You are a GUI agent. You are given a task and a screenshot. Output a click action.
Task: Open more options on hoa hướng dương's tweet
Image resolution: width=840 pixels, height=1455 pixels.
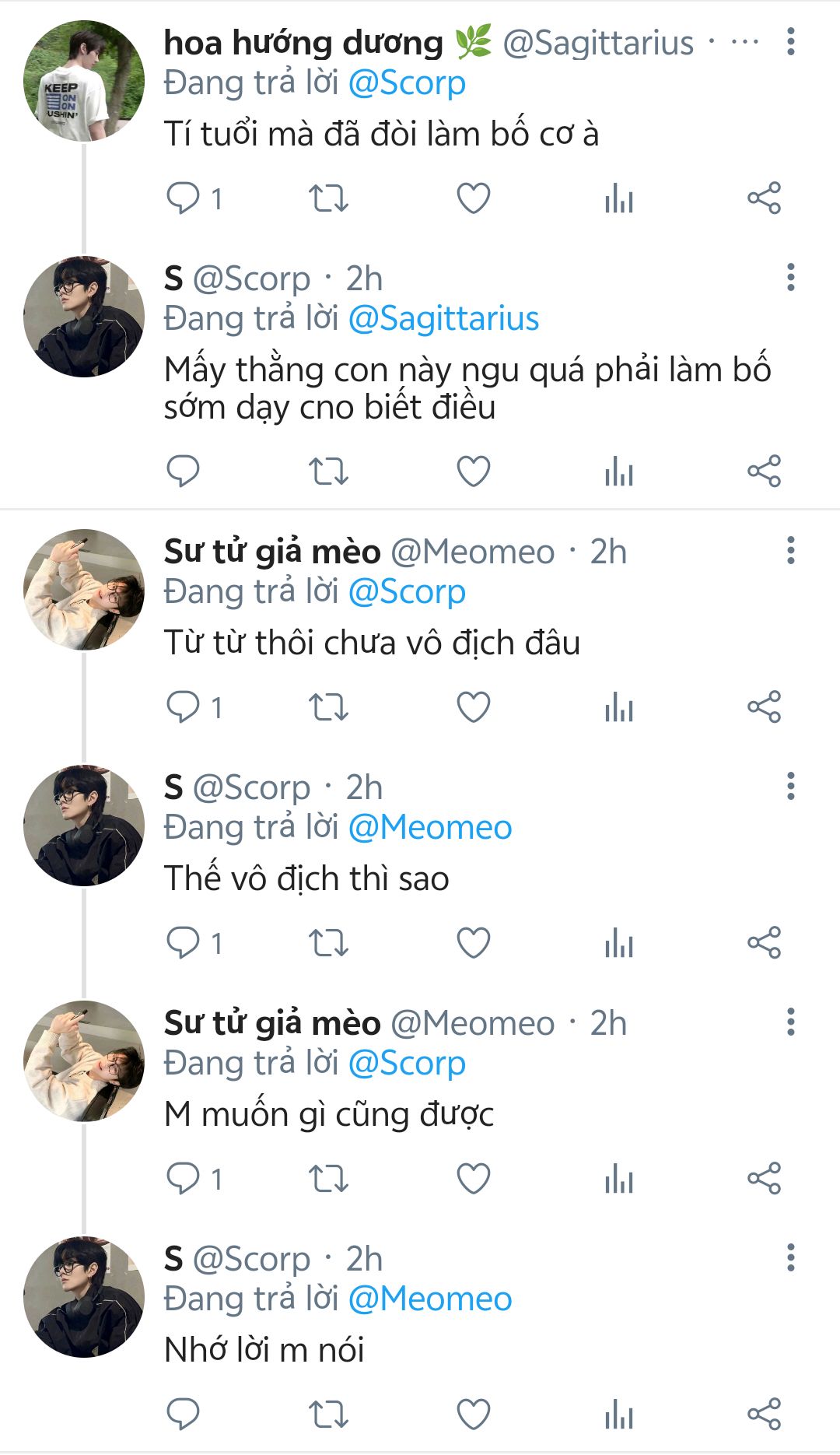[x=790, y=42]
